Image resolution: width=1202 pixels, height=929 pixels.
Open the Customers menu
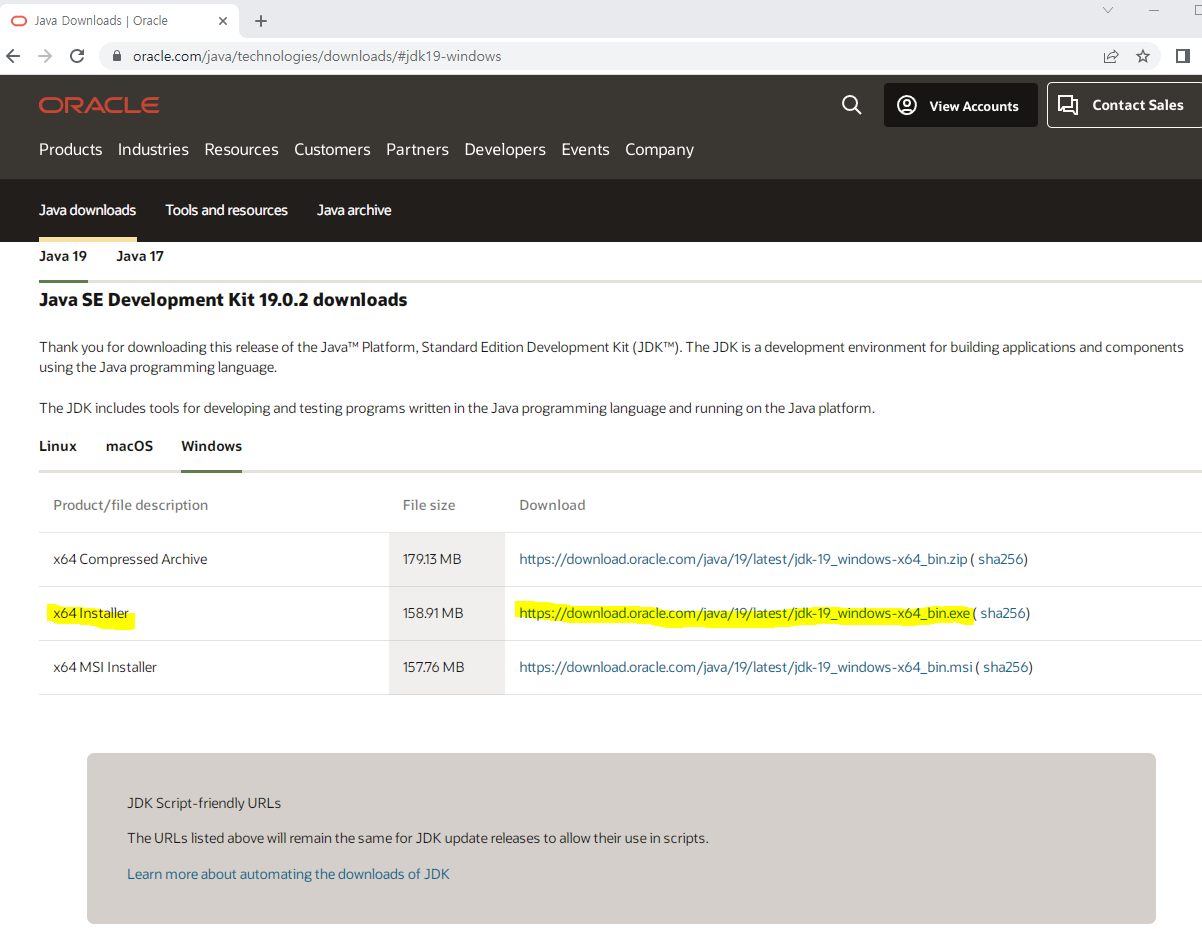pos(332,149)
